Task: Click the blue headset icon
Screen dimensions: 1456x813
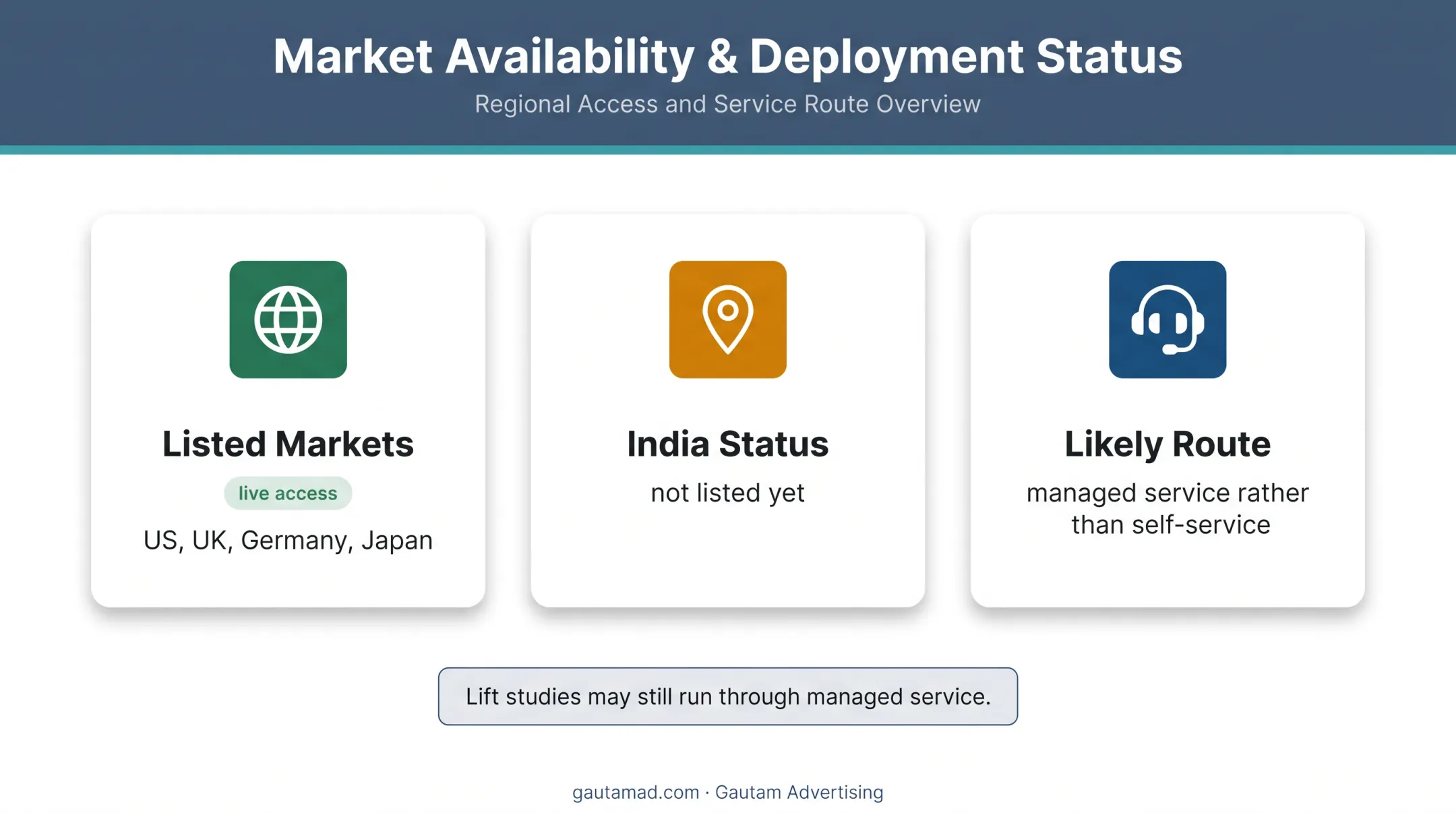Action: point(1167,320)
